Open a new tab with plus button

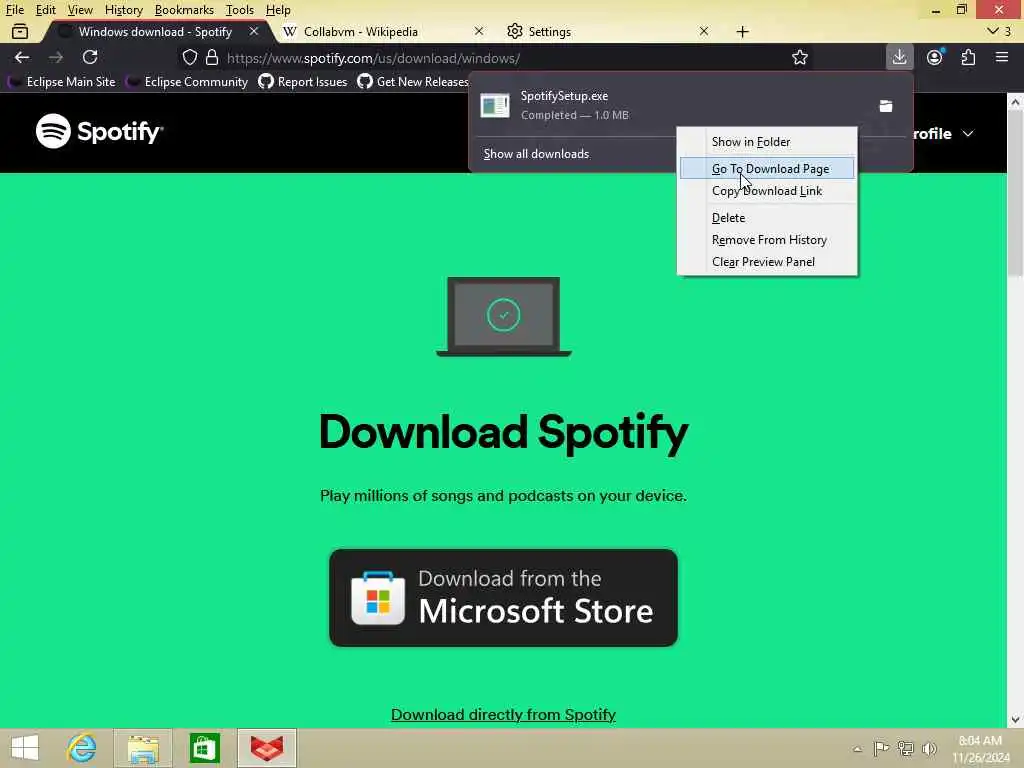click(743, 31)
